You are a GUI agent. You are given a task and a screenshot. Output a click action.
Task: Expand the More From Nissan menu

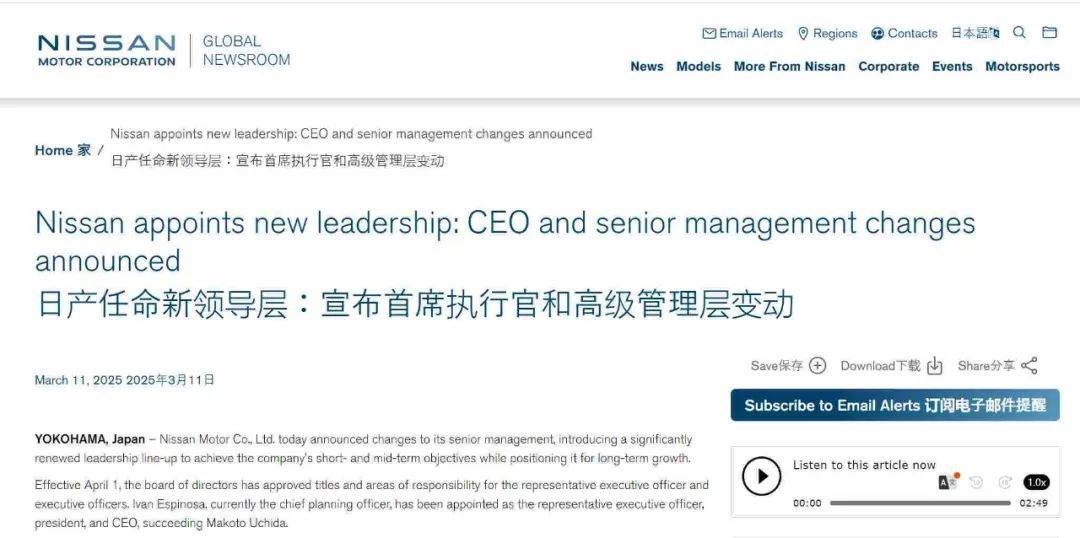click(x=789, y=66)
